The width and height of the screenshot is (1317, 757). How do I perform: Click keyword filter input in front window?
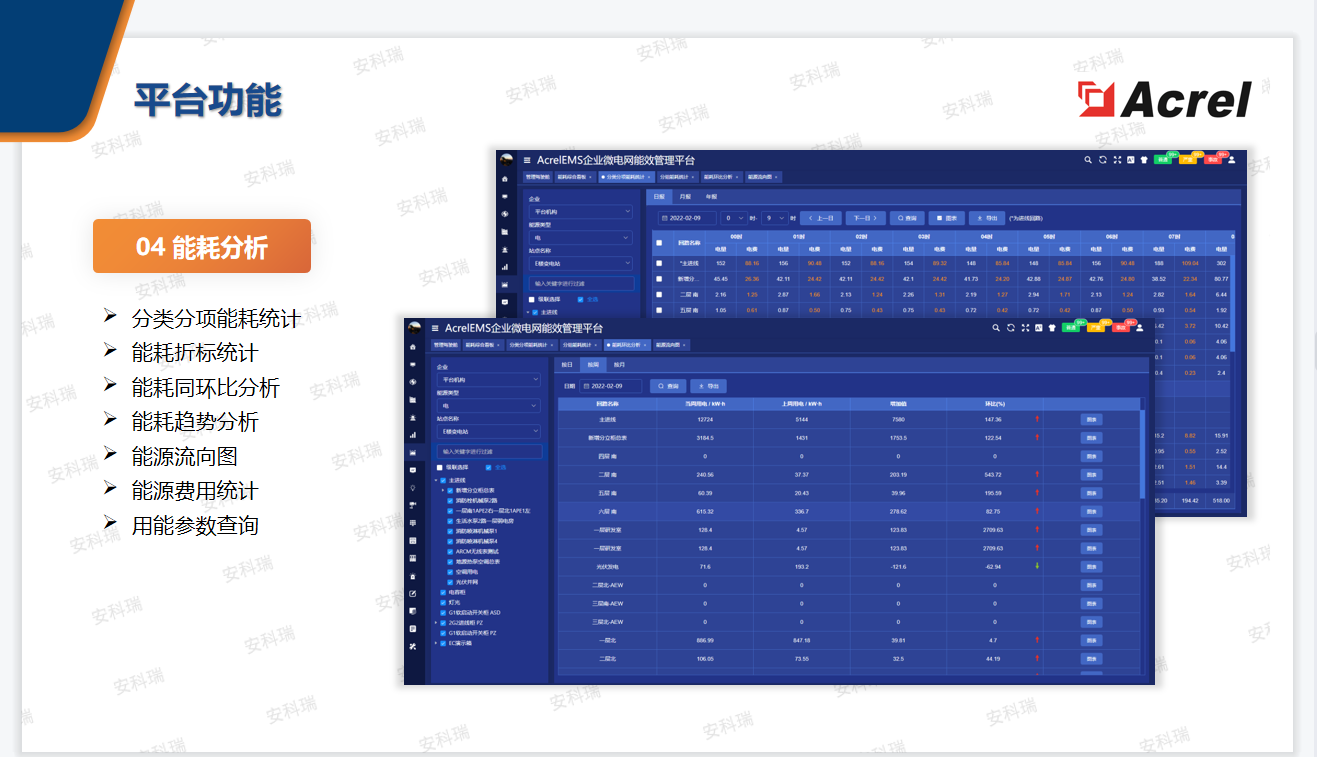point(490,452)
